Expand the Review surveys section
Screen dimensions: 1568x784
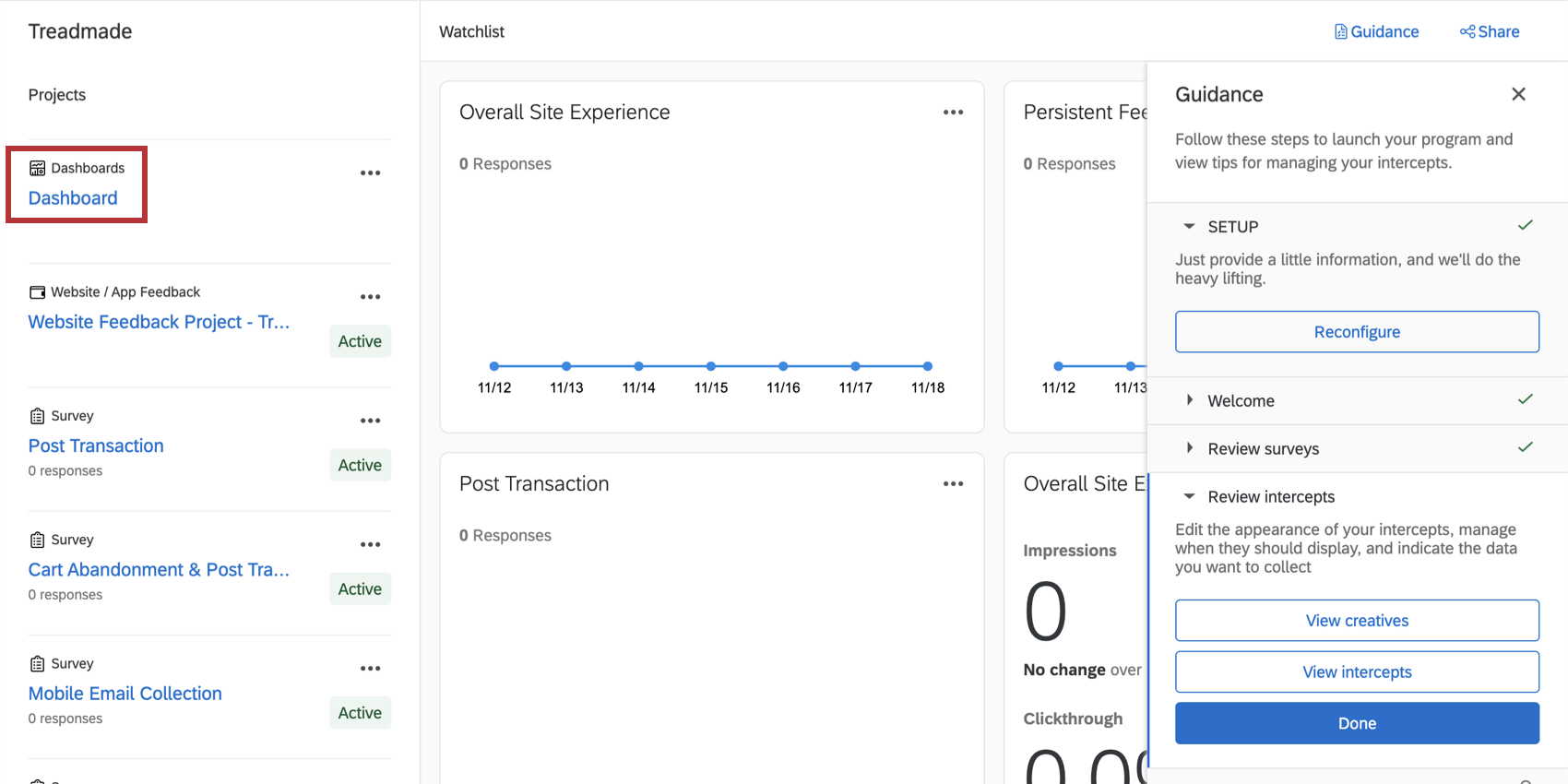1189,448
